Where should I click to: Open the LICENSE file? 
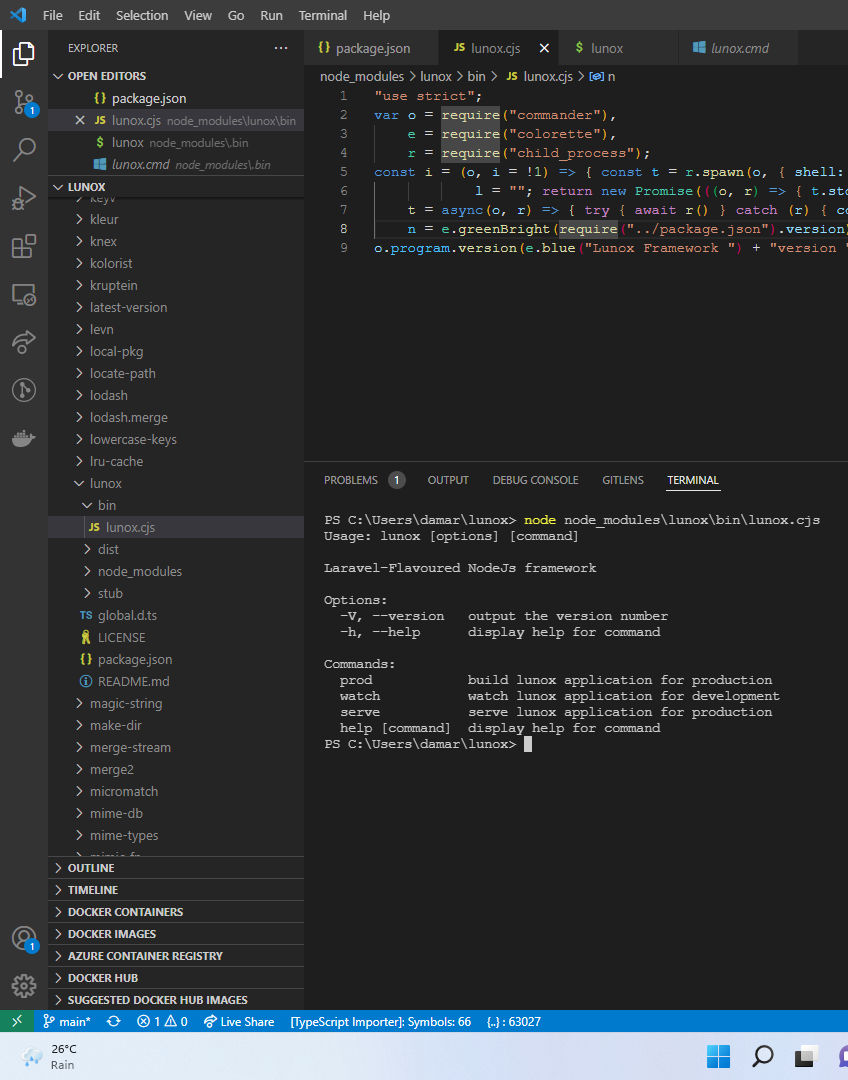point(176,637)
